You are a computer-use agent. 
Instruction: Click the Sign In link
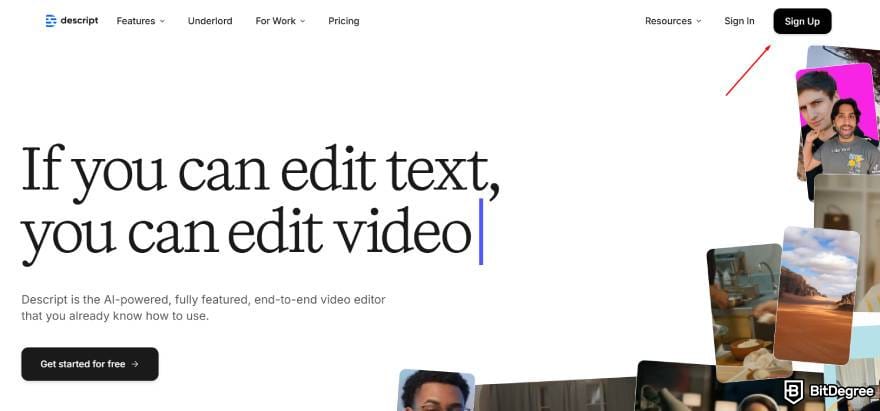click(739, 21)
